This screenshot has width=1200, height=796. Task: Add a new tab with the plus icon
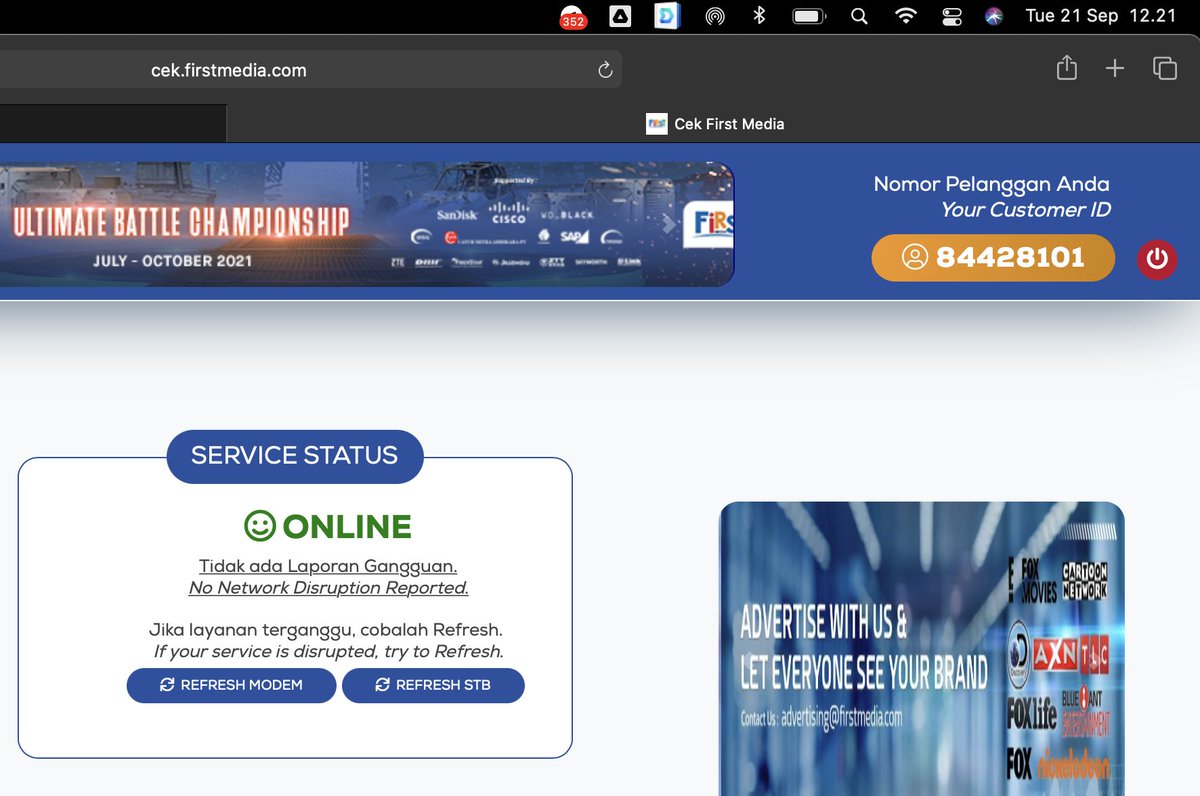coord(1115,68)
